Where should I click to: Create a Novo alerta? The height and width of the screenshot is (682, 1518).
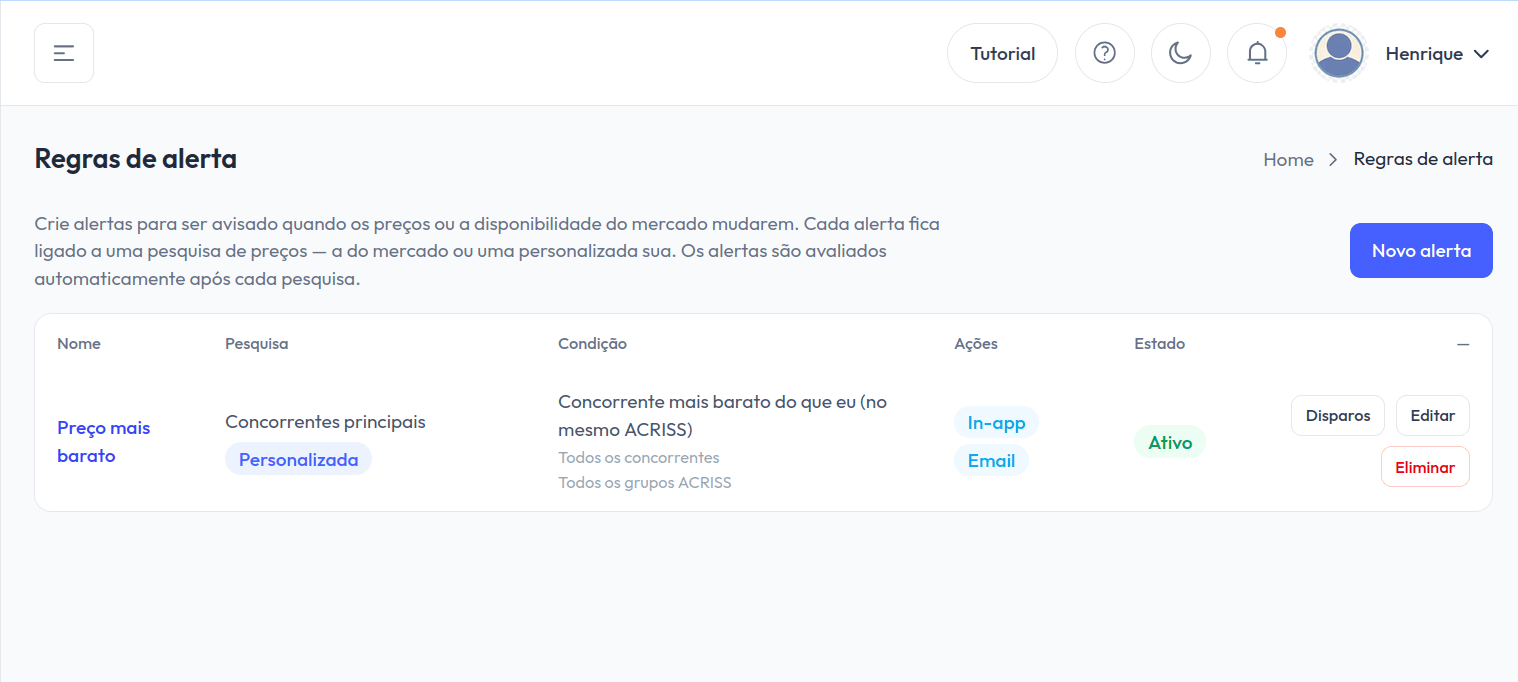coord(1421,250)
